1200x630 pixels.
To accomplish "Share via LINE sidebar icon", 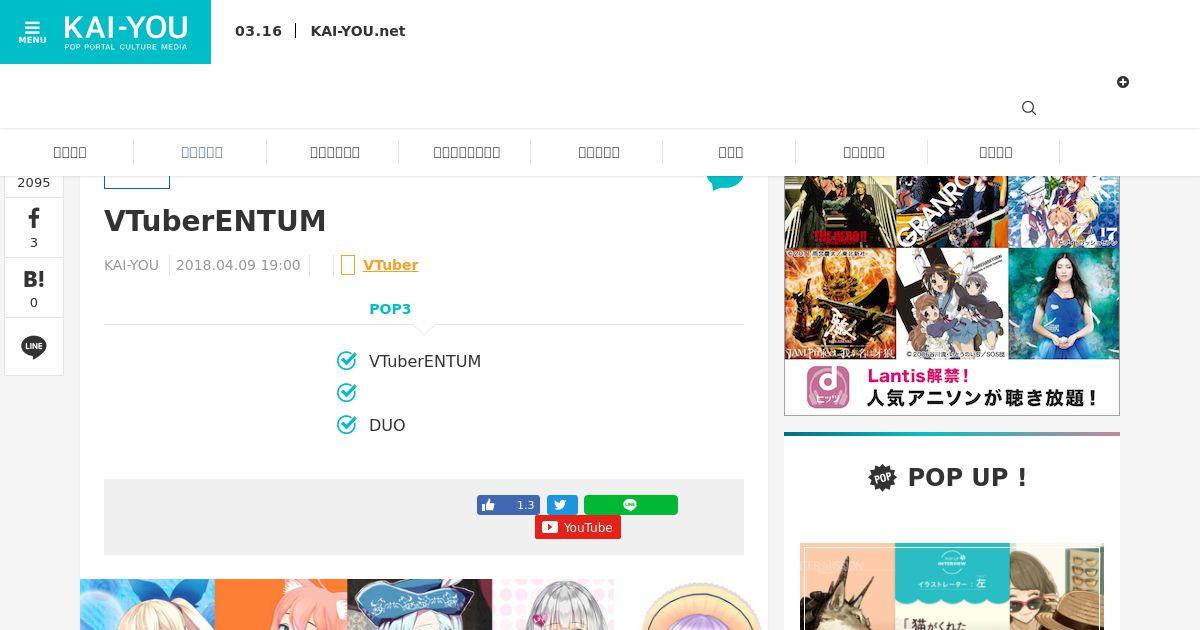I will (34, 347).
